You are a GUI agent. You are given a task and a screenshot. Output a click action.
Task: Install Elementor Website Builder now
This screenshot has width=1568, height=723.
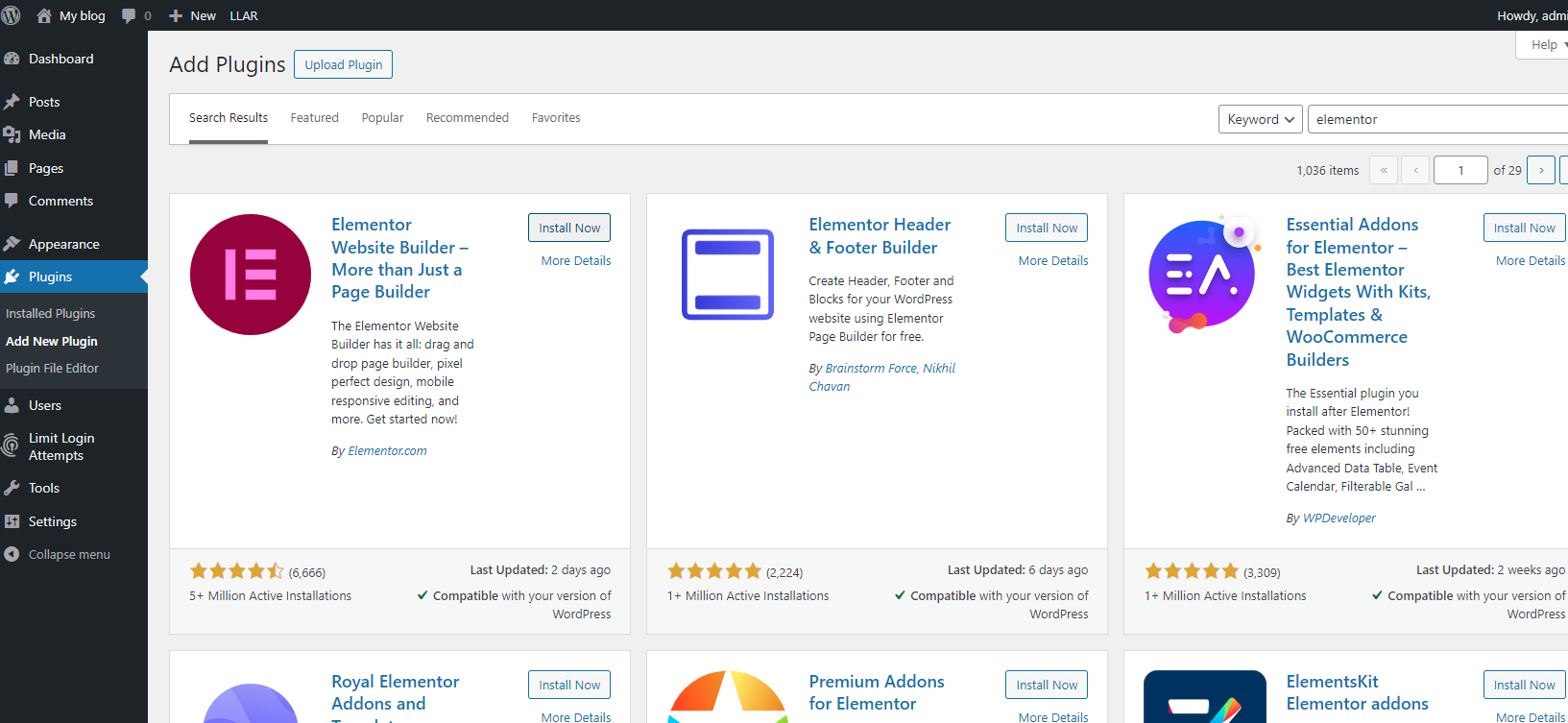point(569,228)
